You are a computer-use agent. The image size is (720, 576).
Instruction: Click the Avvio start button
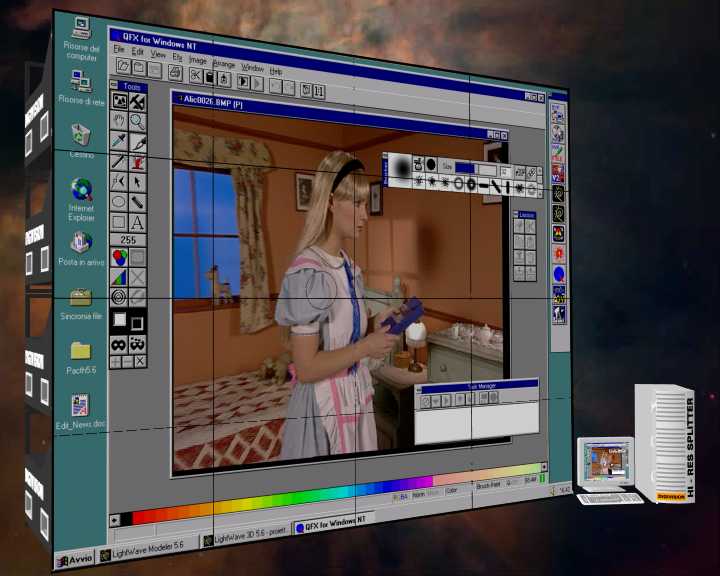[x=75, y=559]
